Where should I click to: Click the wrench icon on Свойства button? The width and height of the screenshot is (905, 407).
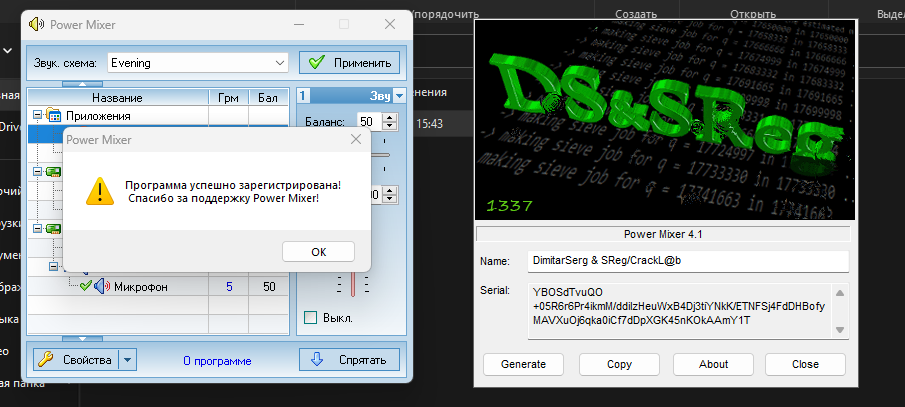pyautogui.click(x=46, y=360)
